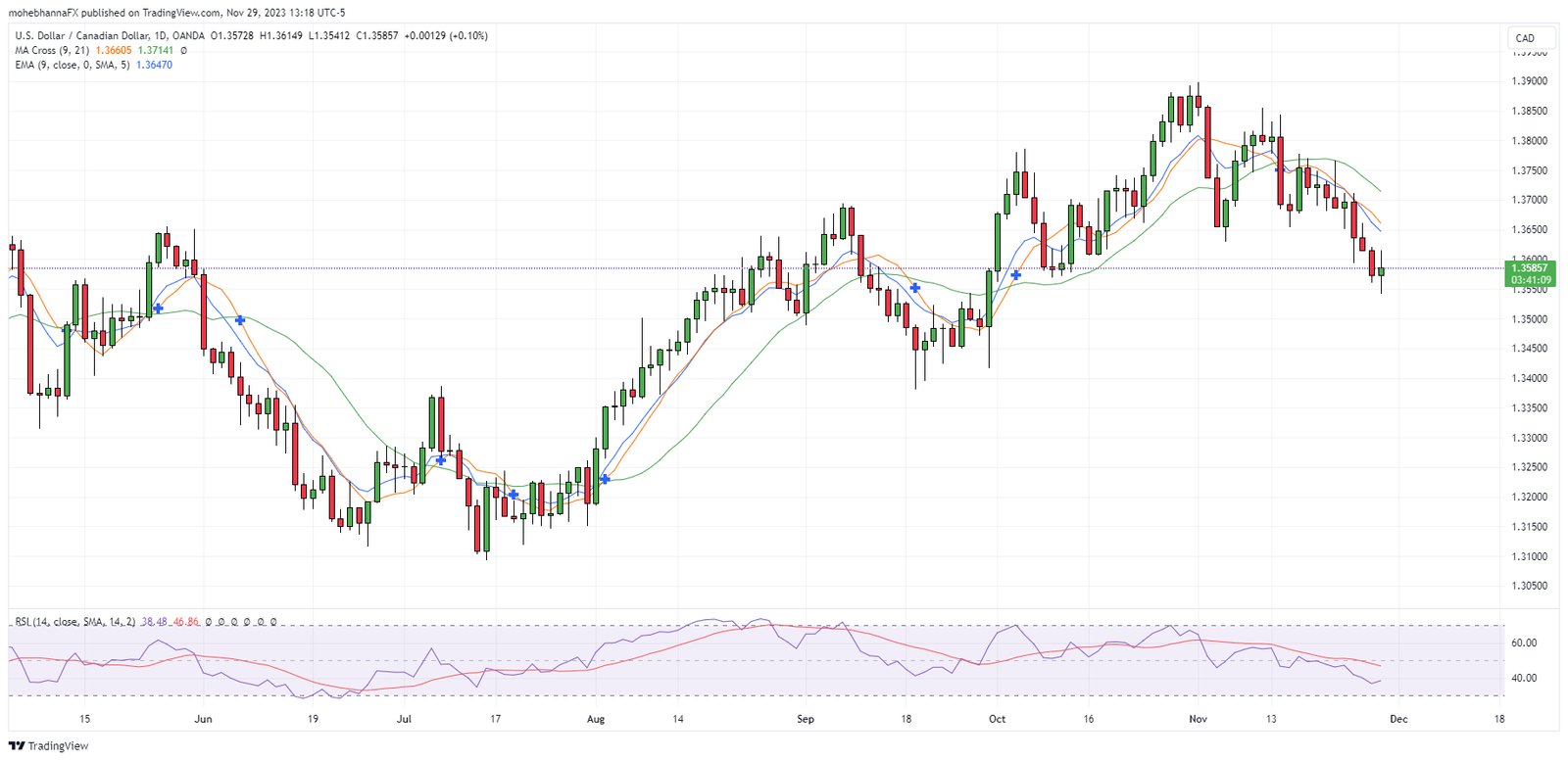Click the blue MA cross marker in early August
This screenshot has width=1568, height=761.
(x=605, y=479)
